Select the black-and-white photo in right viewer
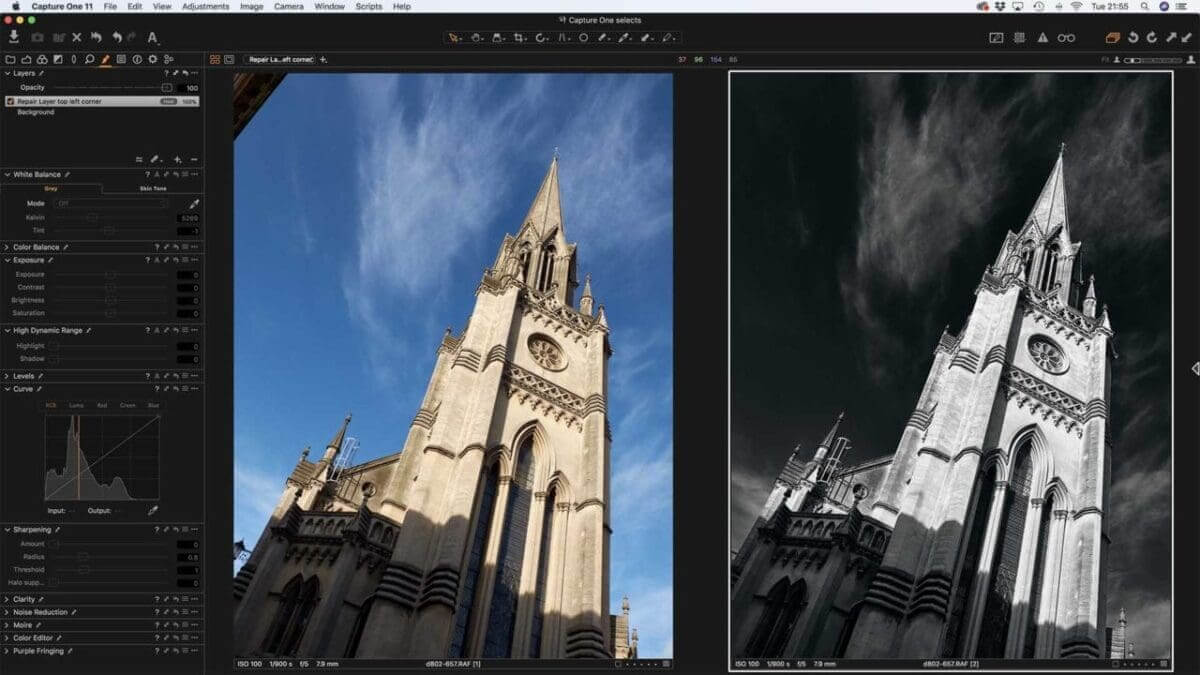The width and height of the screenshot is (1200, 675). pos(951,365)
